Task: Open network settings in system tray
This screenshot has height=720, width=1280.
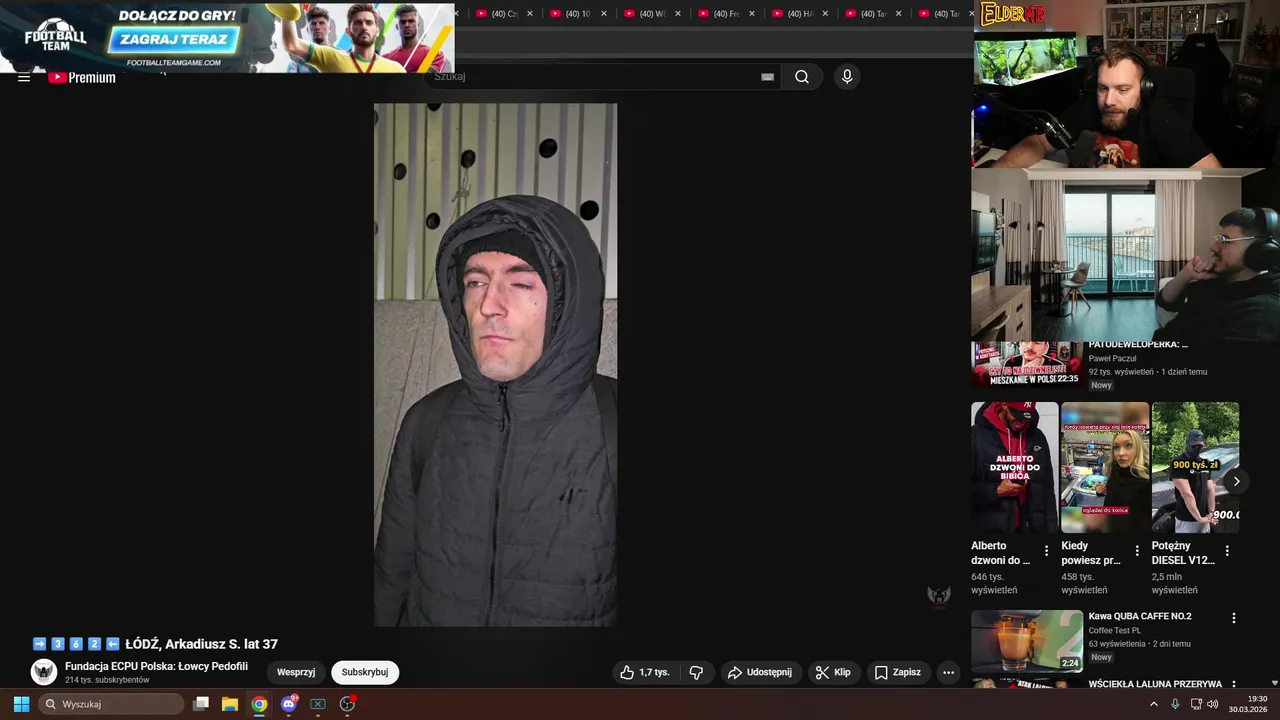Action: (x=1195, y=704)
